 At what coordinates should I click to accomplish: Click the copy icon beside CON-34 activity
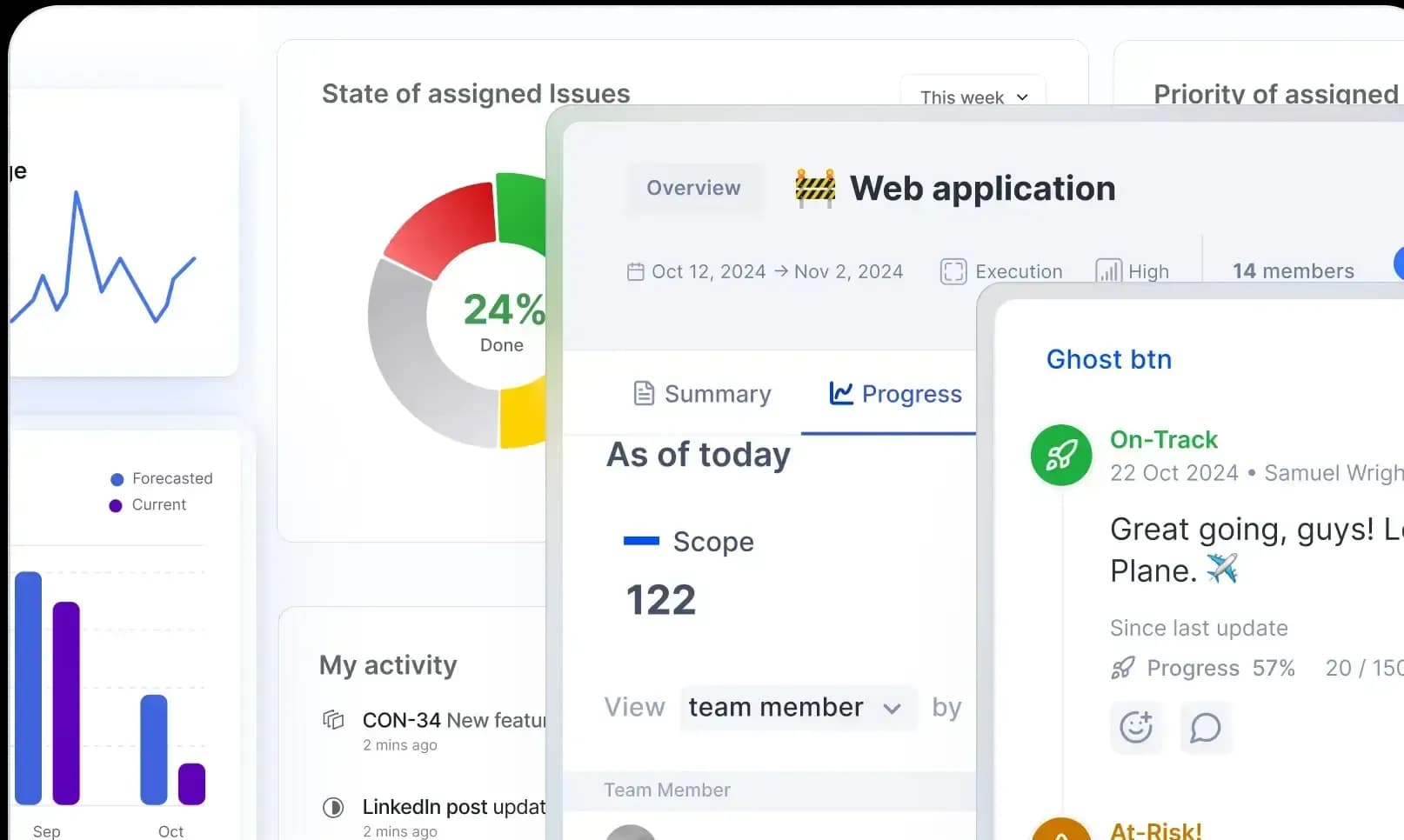tap(334, 720)
